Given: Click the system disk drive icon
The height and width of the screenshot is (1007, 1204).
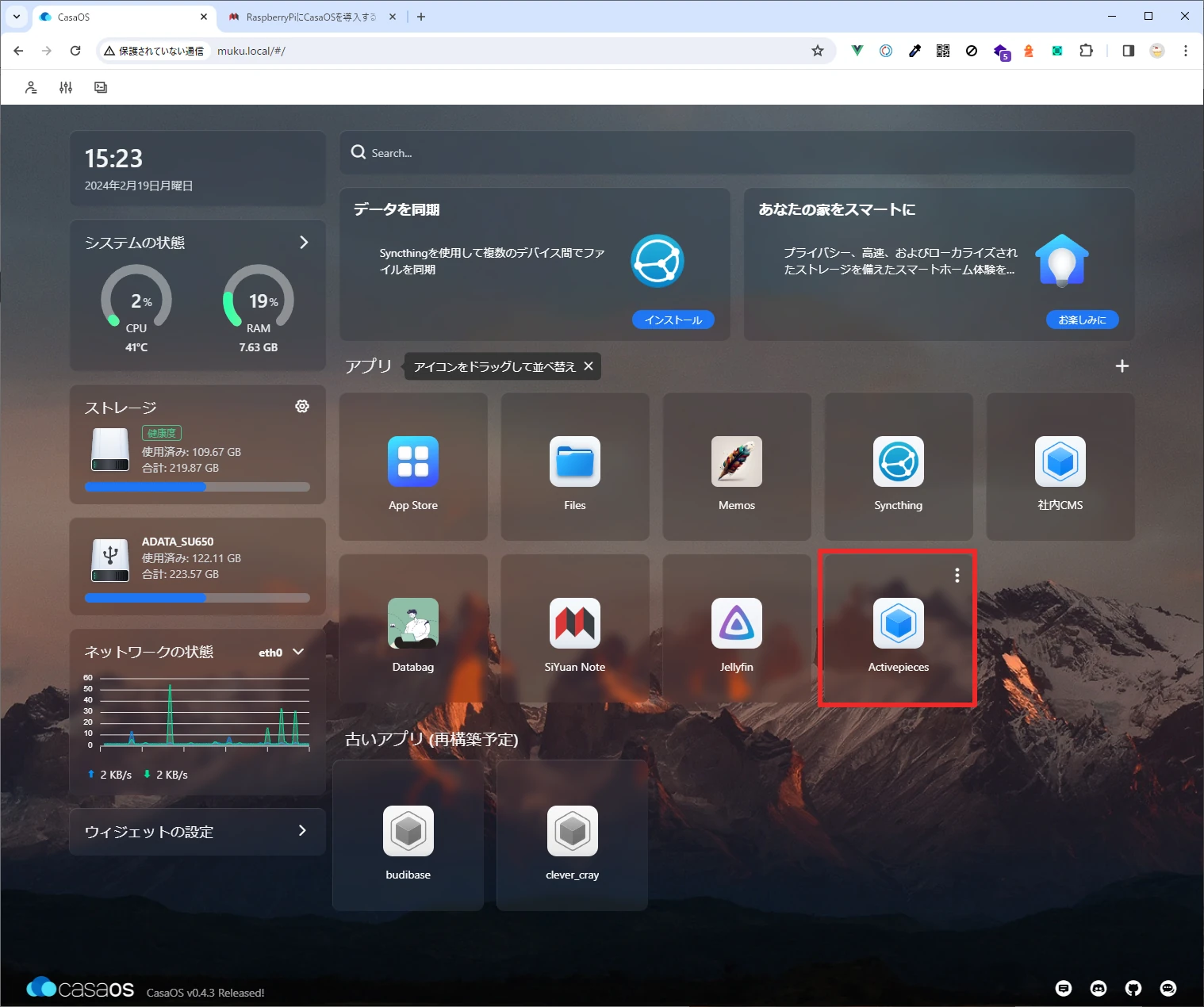Looking at the screenshot, I should click(110, 450).
